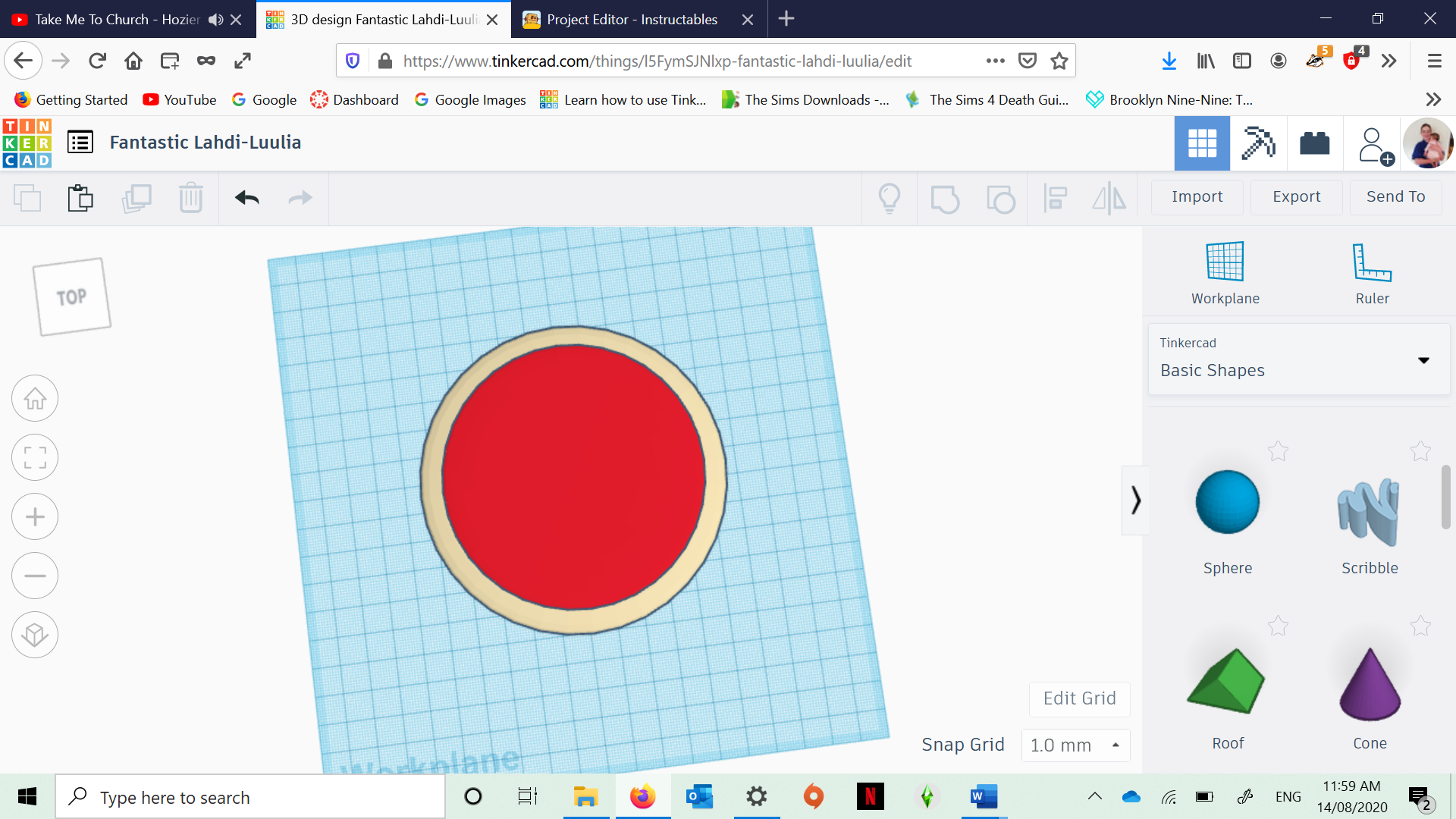Select the Ruler tool
1456x819 pixels.
click(x=1371, y=272)
